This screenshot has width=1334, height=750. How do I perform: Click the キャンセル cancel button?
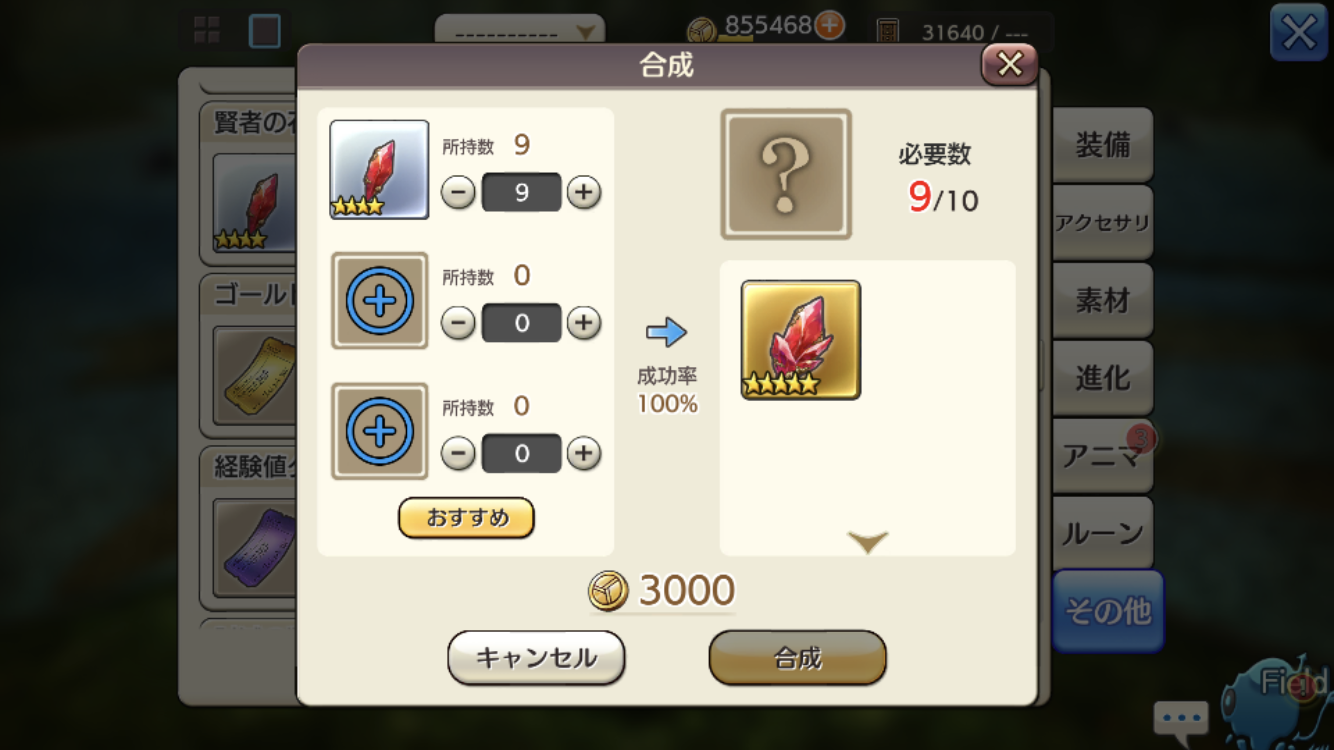(536, 658)
